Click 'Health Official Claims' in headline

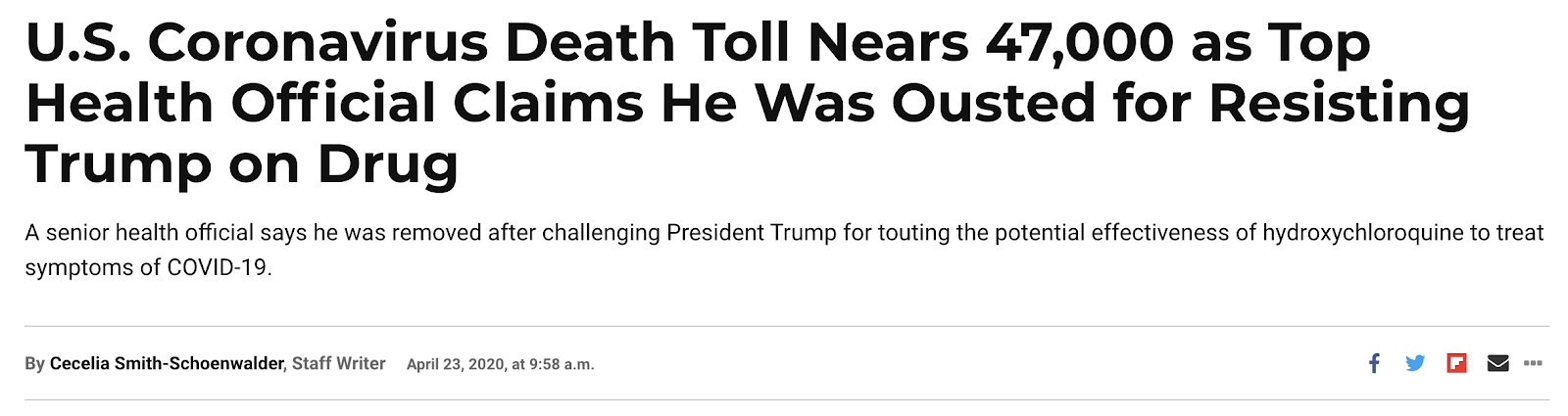333,104
